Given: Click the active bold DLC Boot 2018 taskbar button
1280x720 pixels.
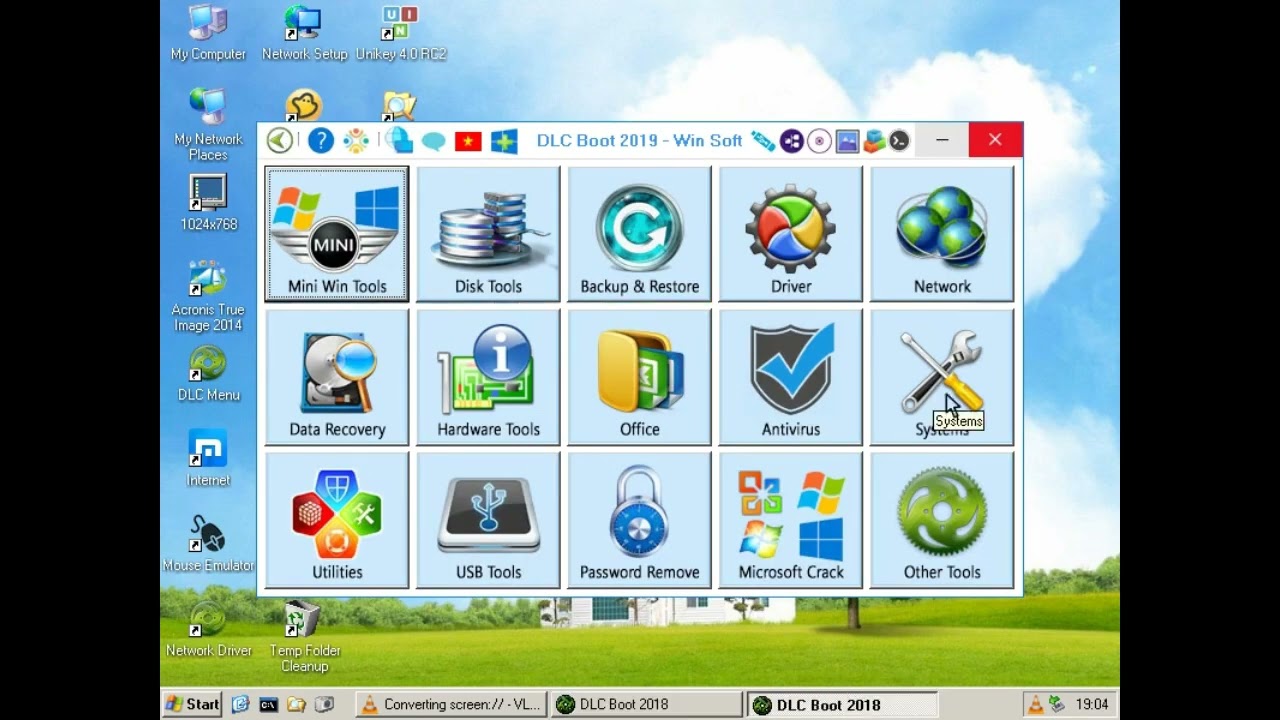Looking at the screenshot, I should (x=844, y=704).
